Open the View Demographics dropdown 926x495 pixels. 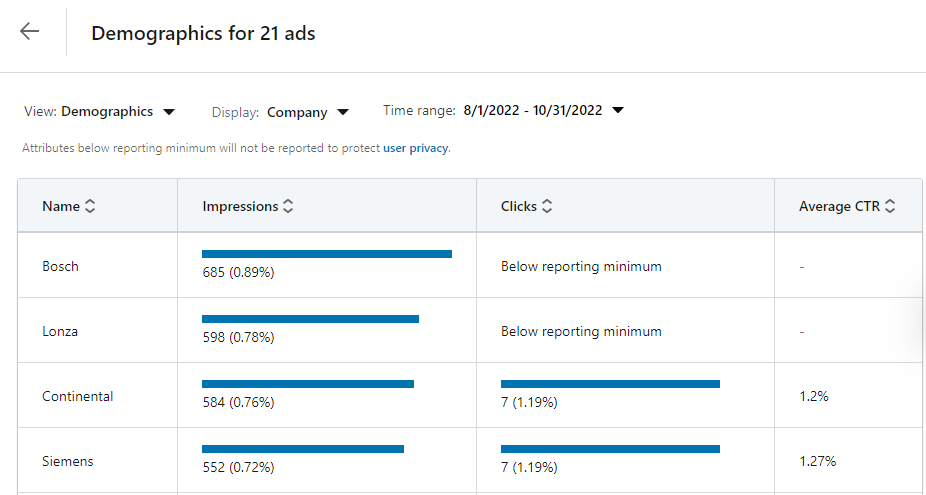click(99, 111)
